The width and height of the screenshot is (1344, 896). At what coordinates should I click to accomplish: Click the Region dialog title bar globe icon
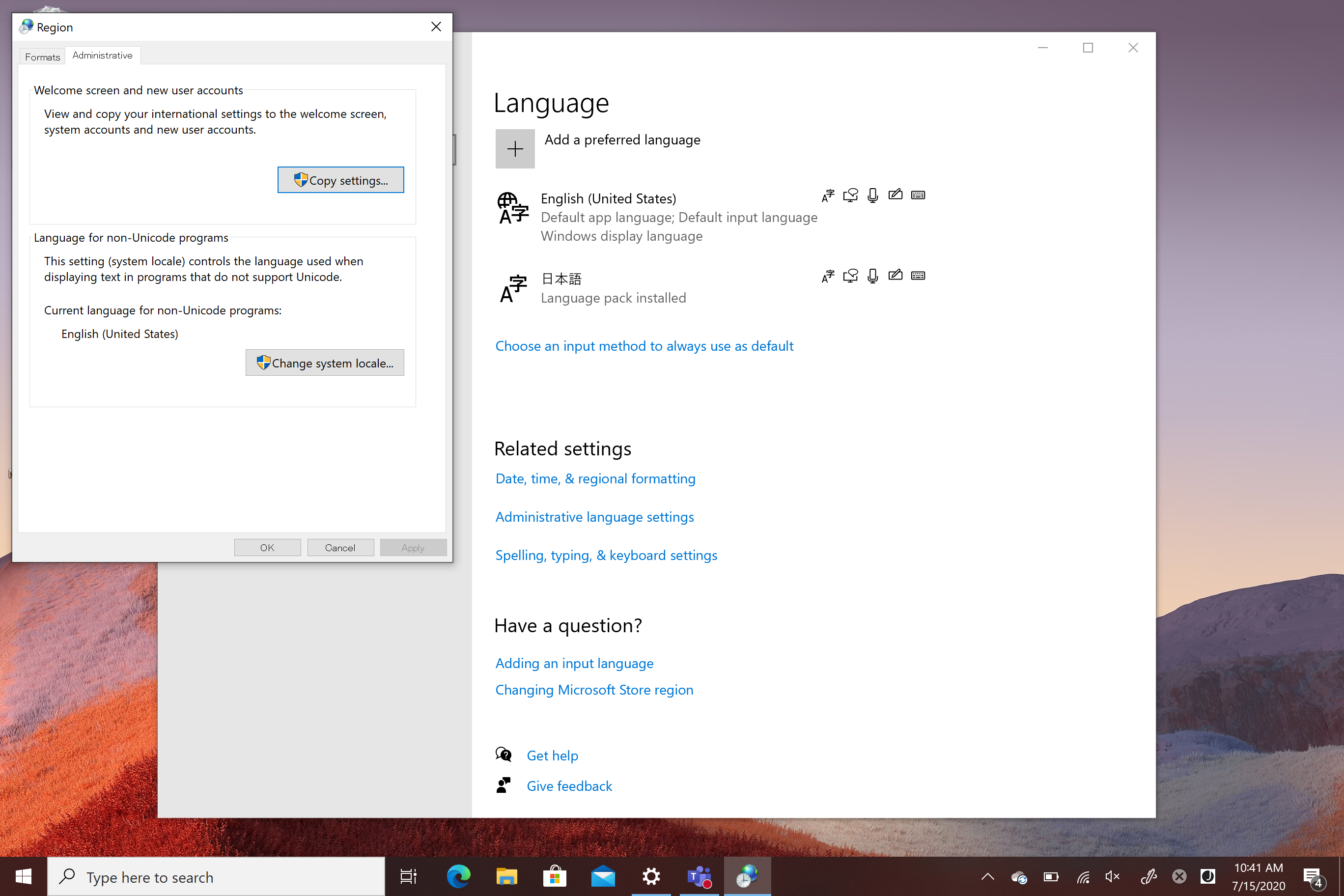(27, 27)
